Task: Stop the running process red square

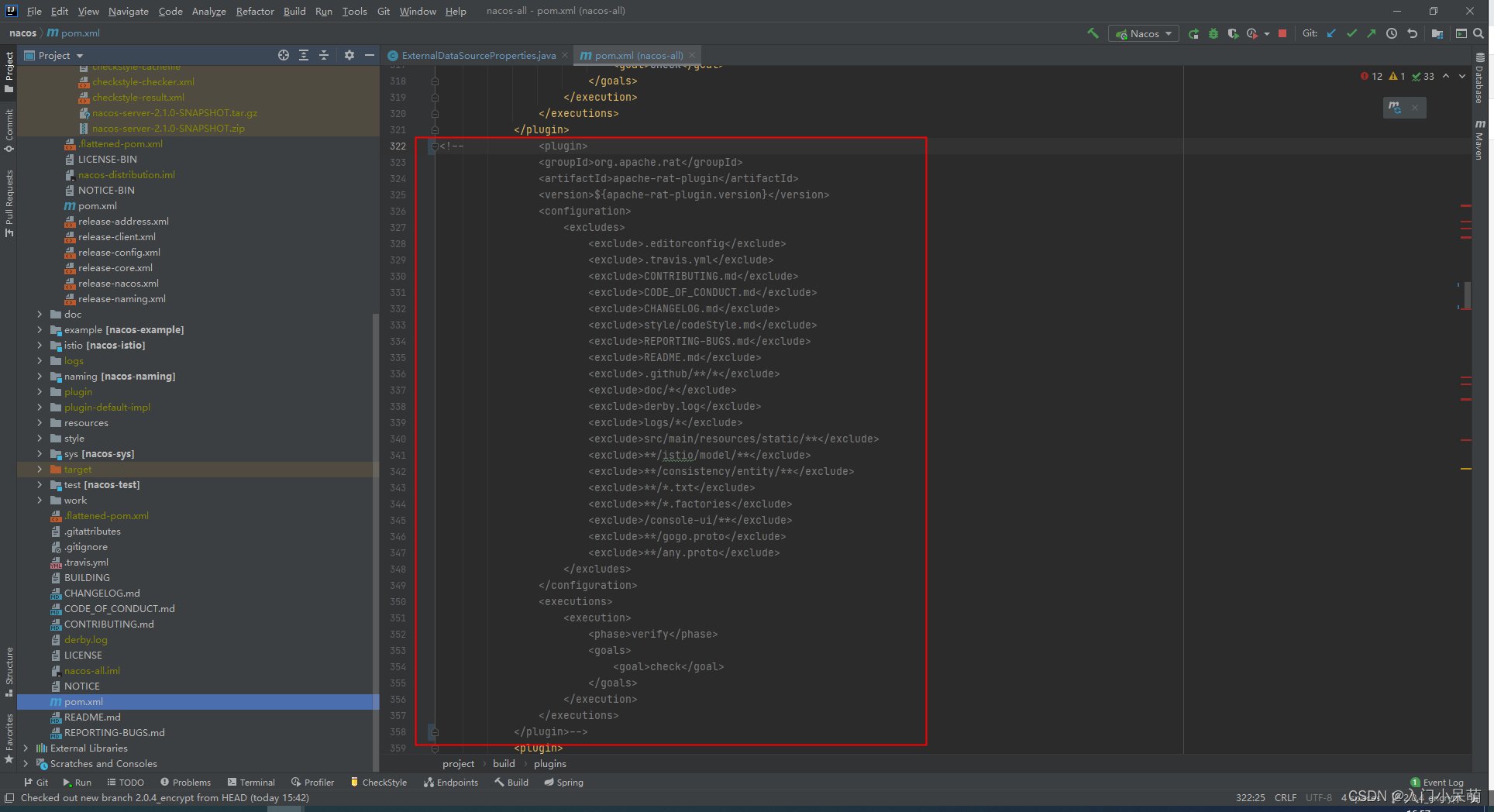Action: [x=1282, y=33]
